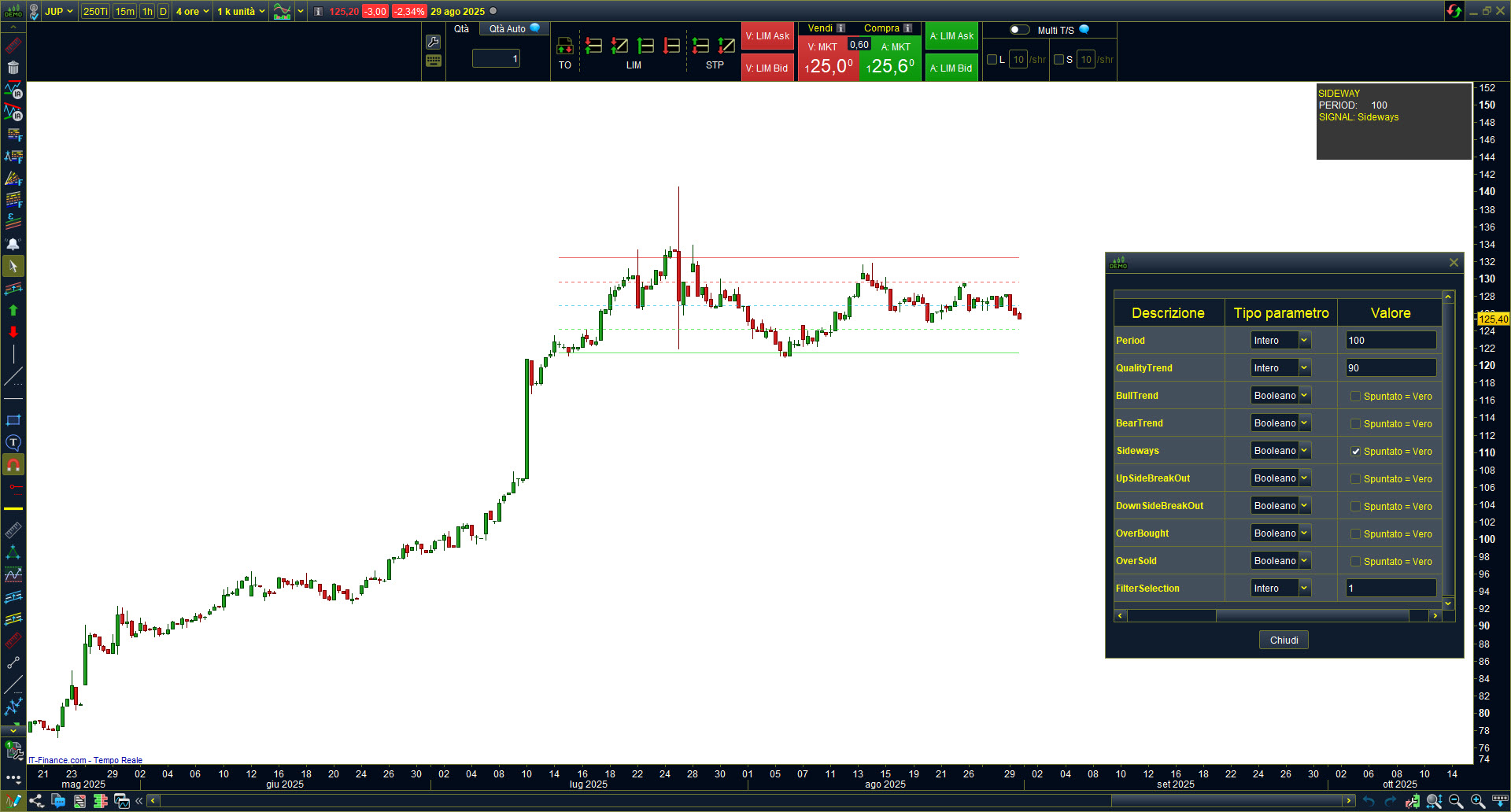Image resolution: width=1511 pixels, height=812 pixels.
Task: Enable the BullTrend checkbox
Action: [x=1355, y=396]
